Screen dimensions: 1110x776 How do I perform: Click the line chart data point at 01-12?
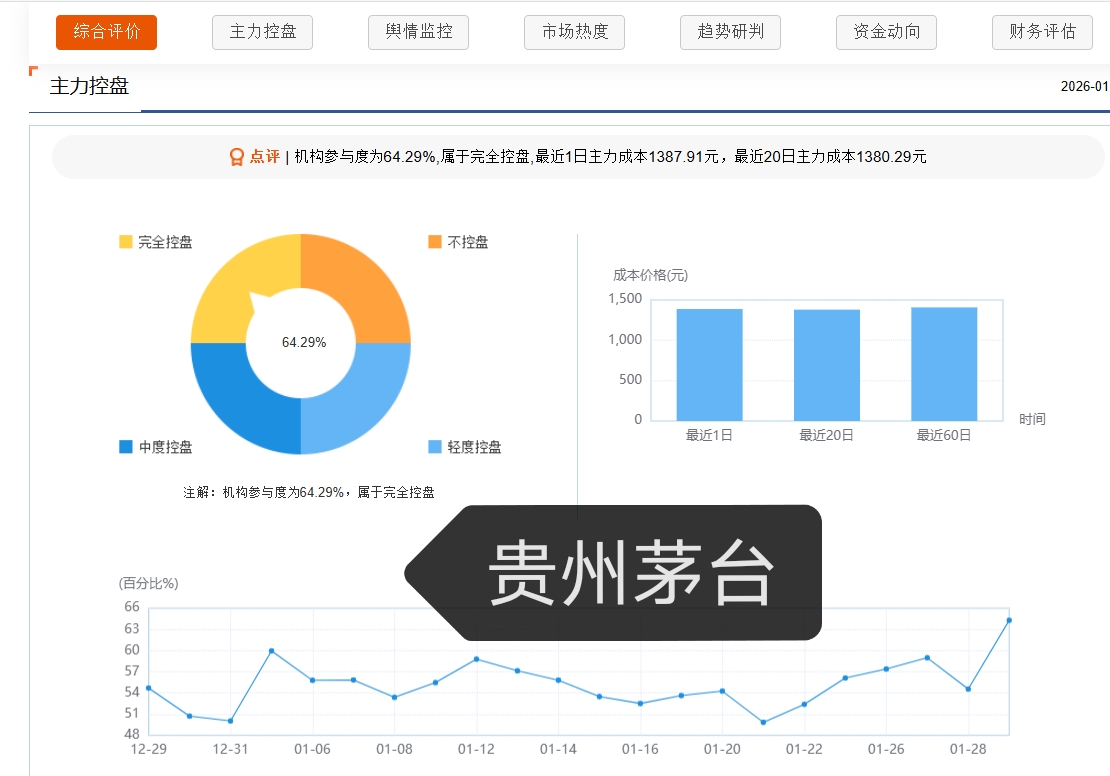476,659
